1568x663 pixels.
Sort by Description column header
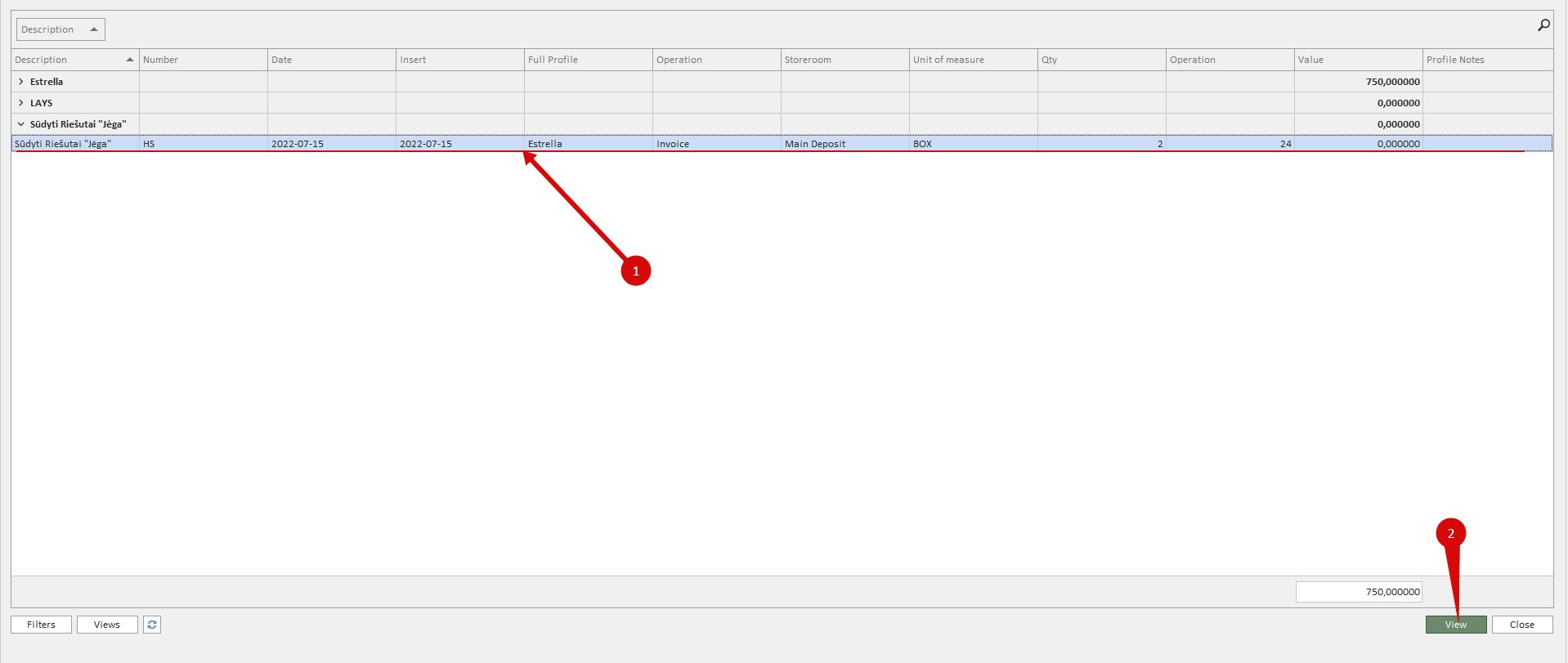[75, 60]
